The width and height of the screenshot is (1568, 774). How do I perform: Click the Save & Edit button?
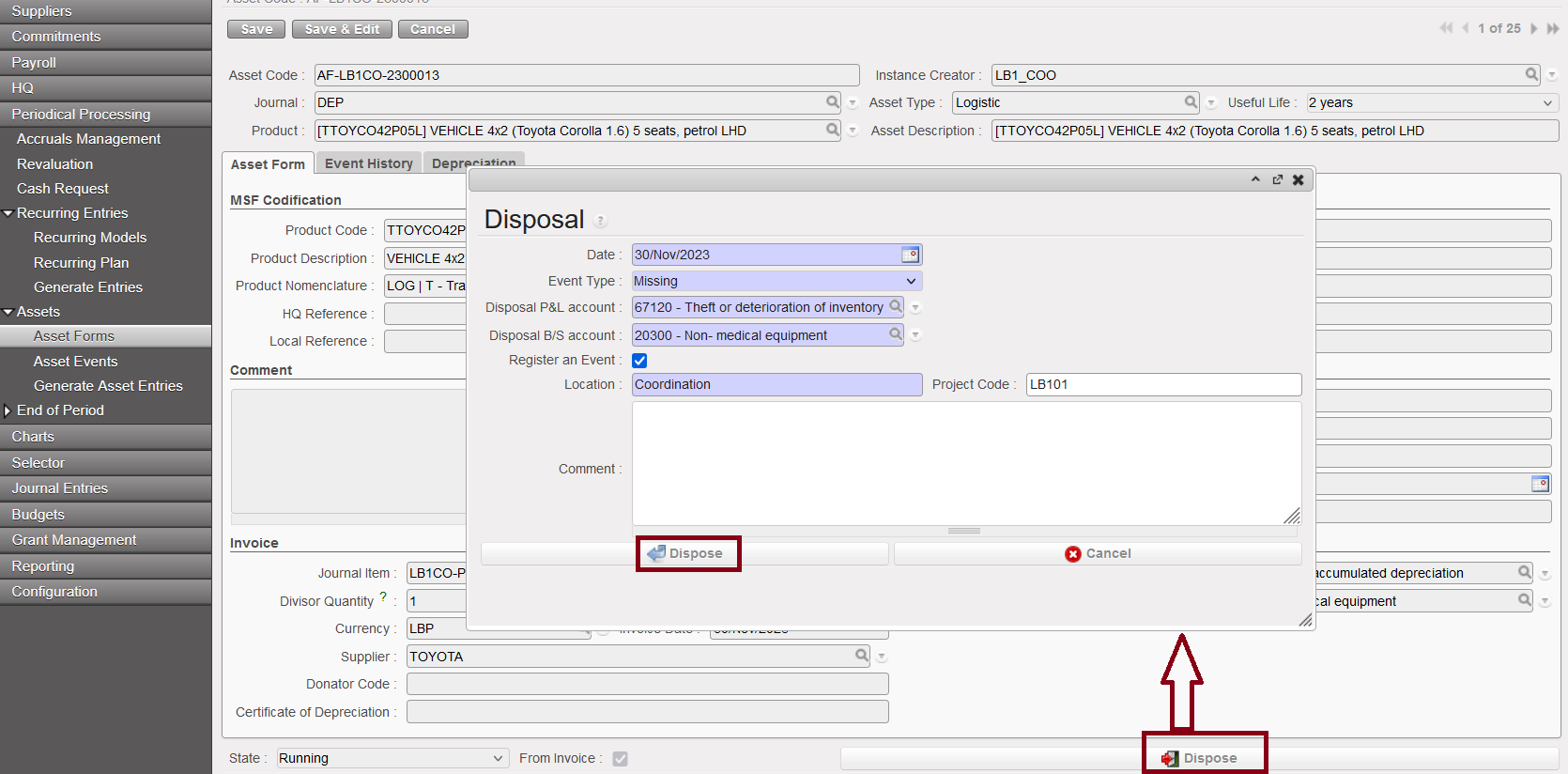[342, 29]
